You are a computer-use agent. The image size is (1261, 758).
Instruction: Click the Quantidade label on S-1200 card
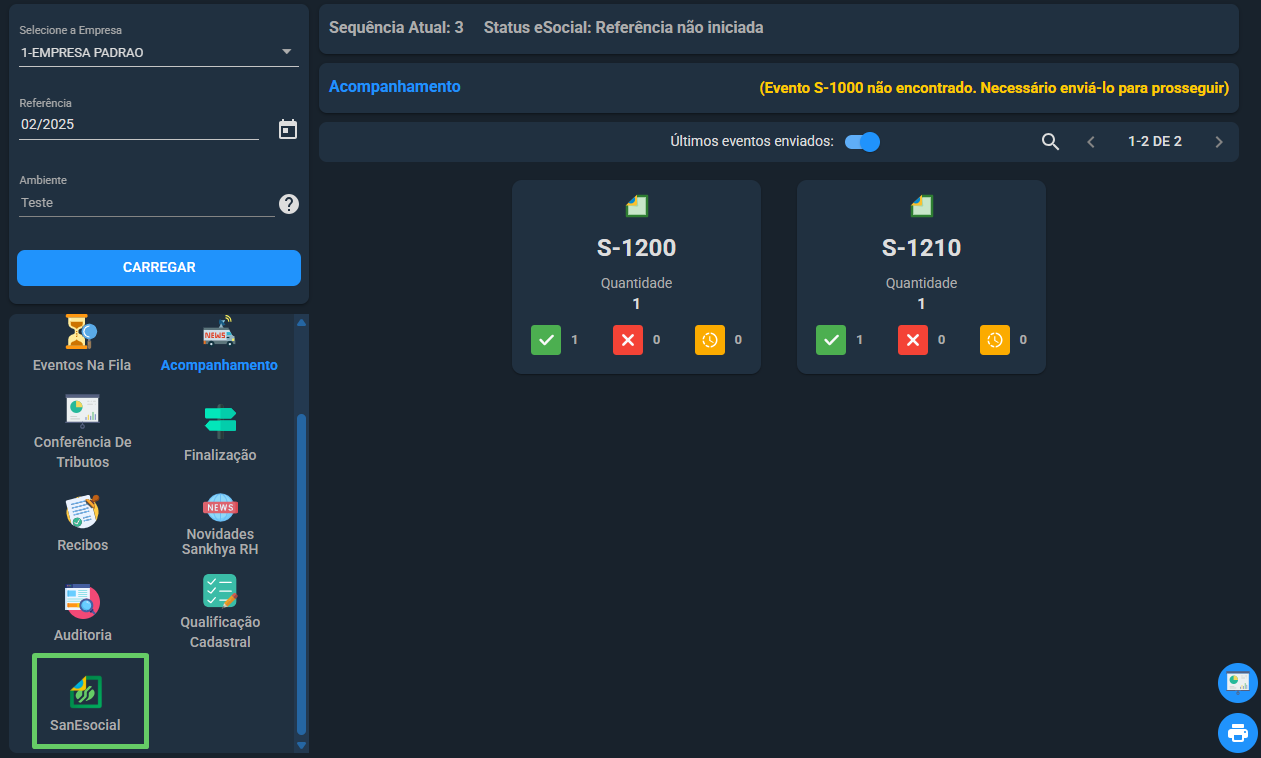[637, 283]
